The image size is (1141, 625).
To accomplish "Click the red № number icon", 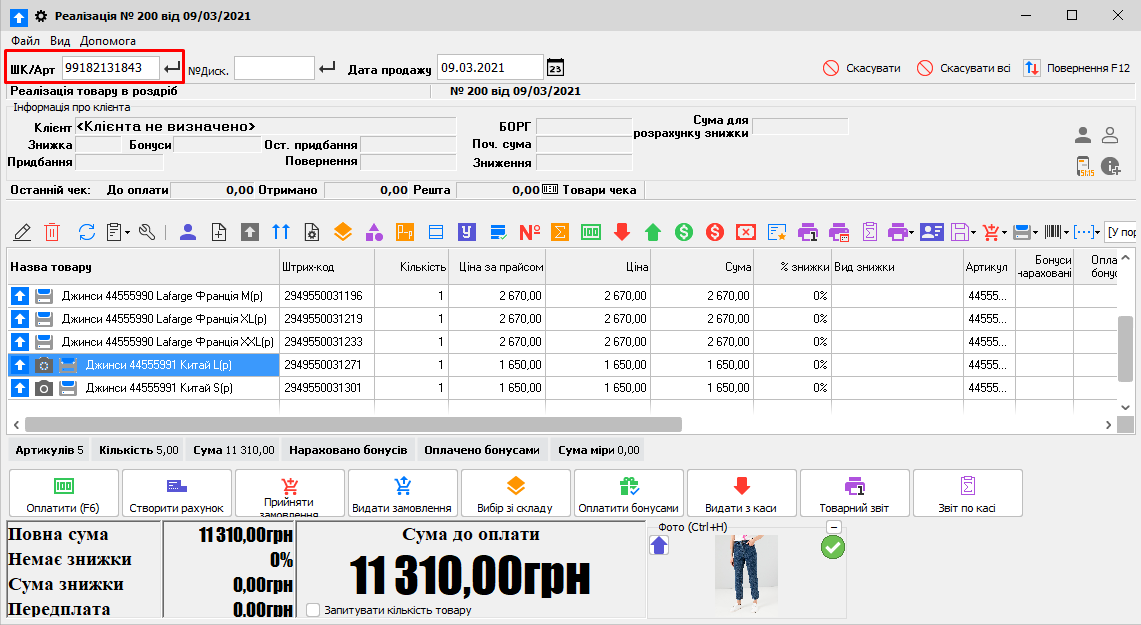I will 530,232.
